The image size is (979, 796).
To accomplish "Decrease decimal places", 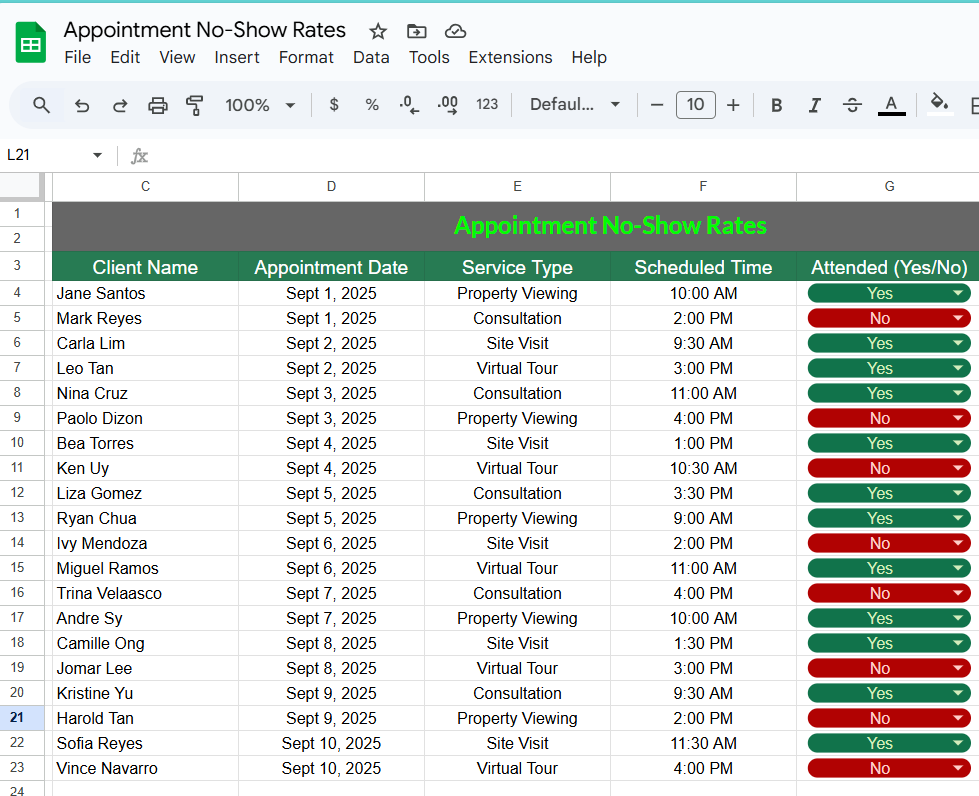I will (409, 104).
